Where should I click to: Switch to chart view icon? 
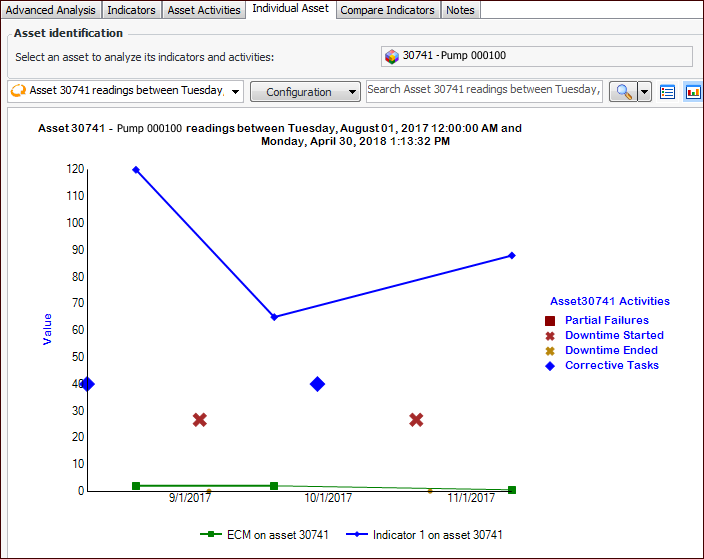tap(693, 92)
